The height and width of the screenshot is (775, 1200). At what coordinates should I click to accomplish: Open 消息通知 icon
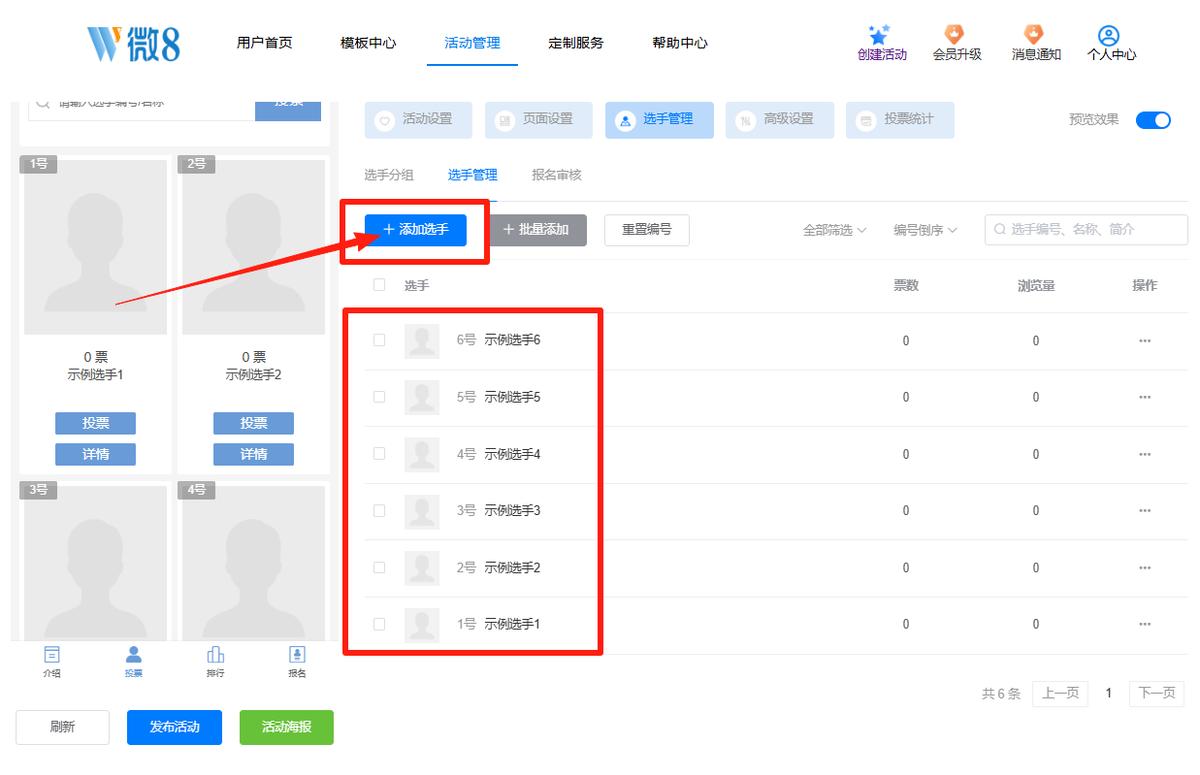1035,35
